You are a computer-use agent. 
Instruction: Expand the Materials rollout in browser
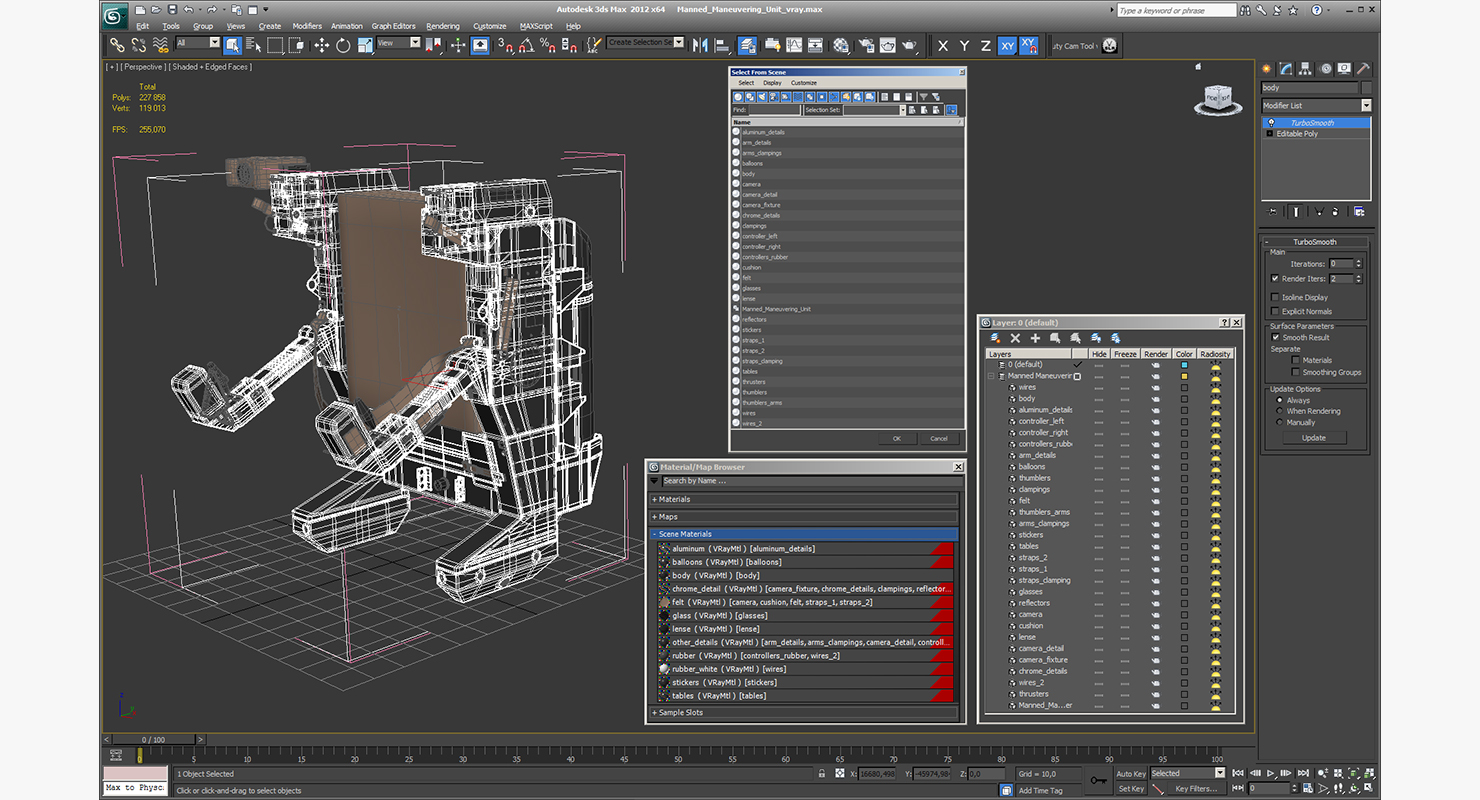click(804, 499)
